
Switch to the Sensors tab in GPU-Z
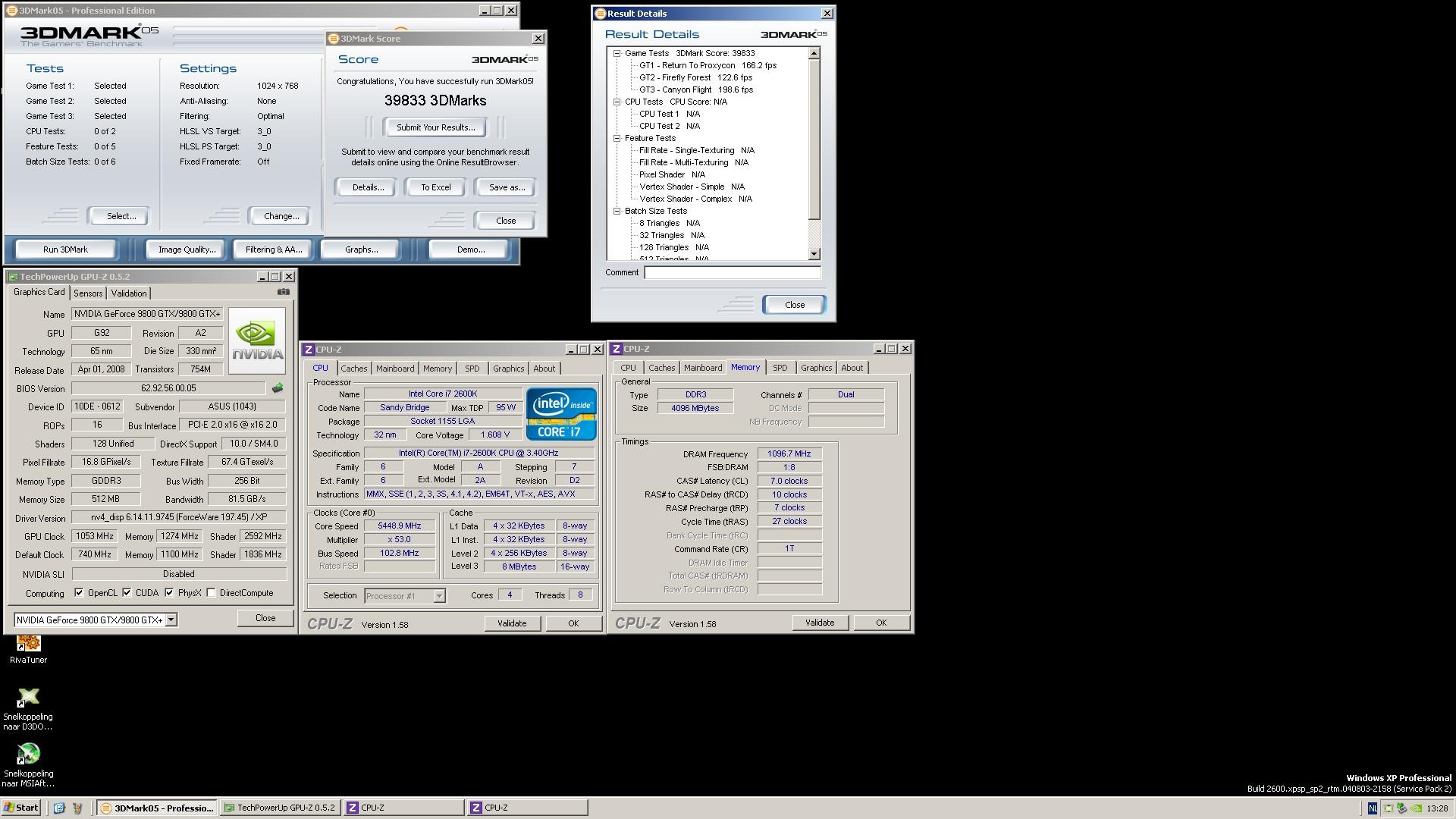88,293
